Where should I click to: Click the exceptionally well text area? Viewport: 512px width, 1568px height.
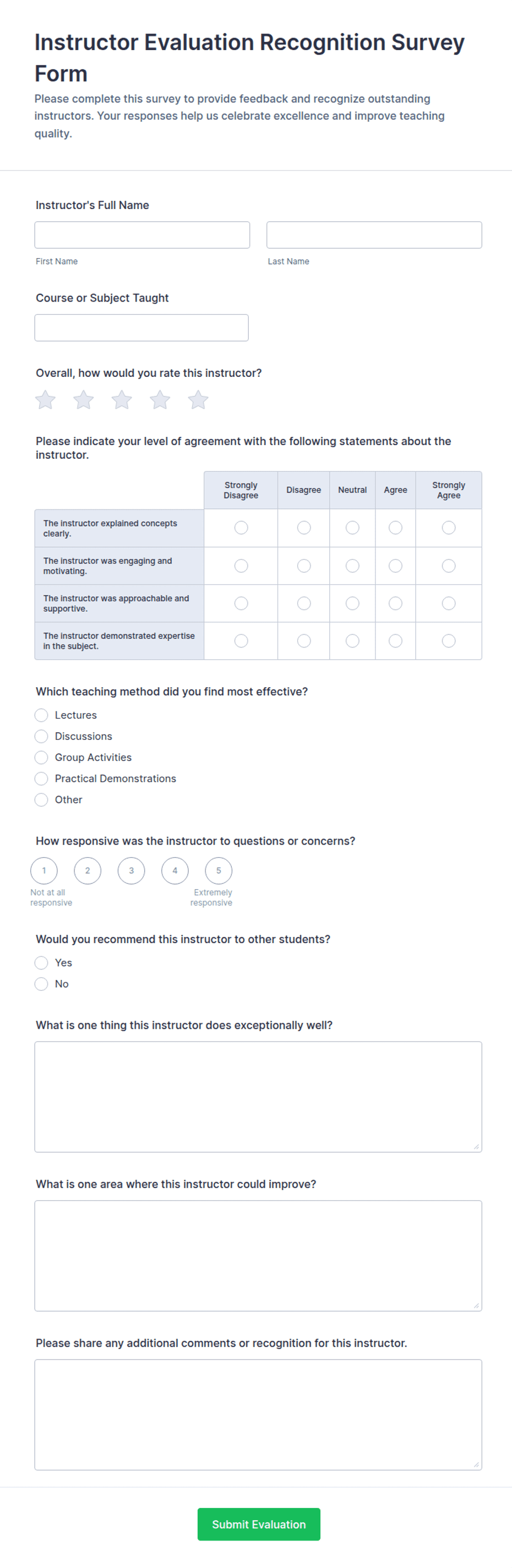click(x=258, y=1097)
